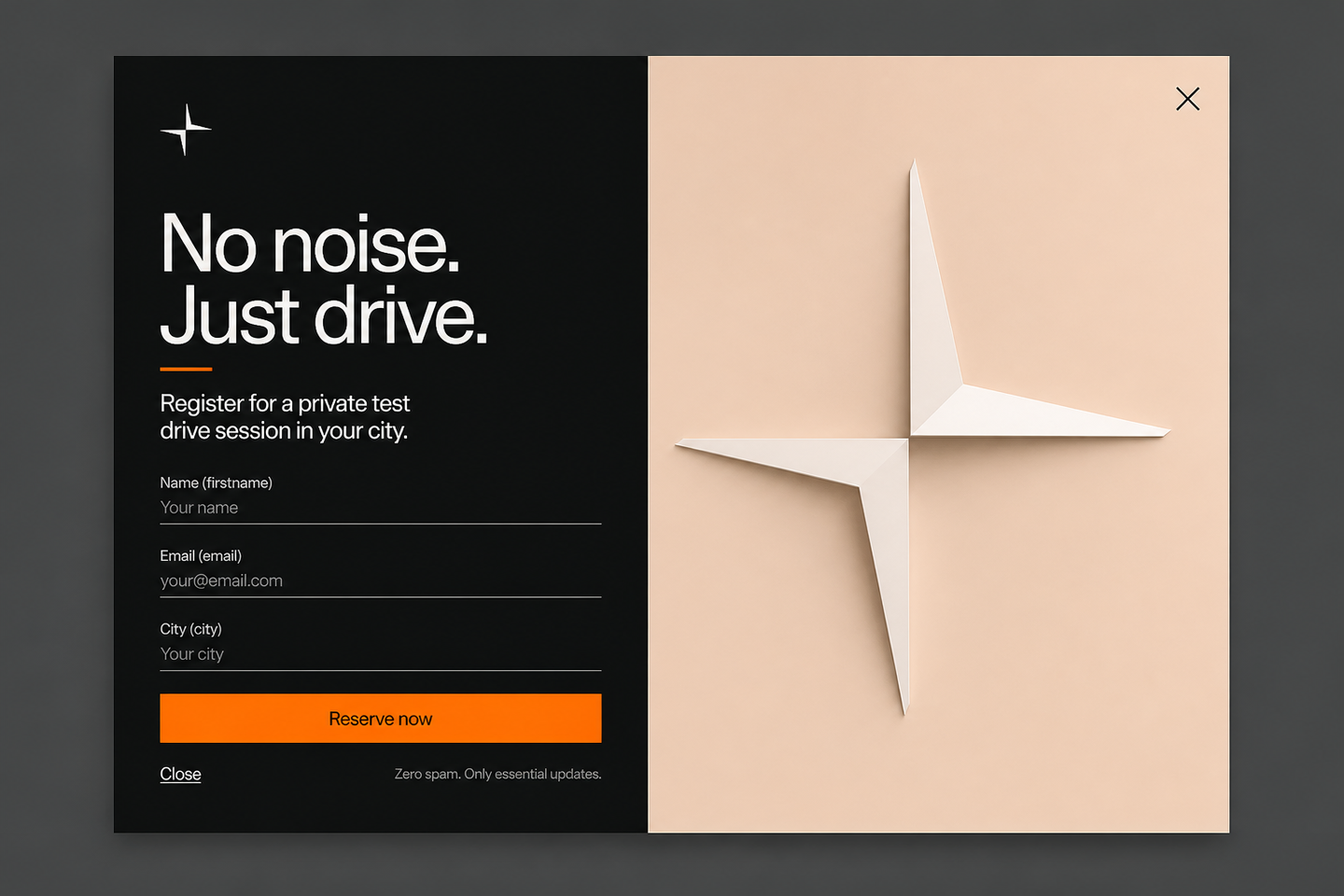Select the City input field
The width and height of the screenshot is (1344, 896).
pyautogui.click(x=380, y=654)
